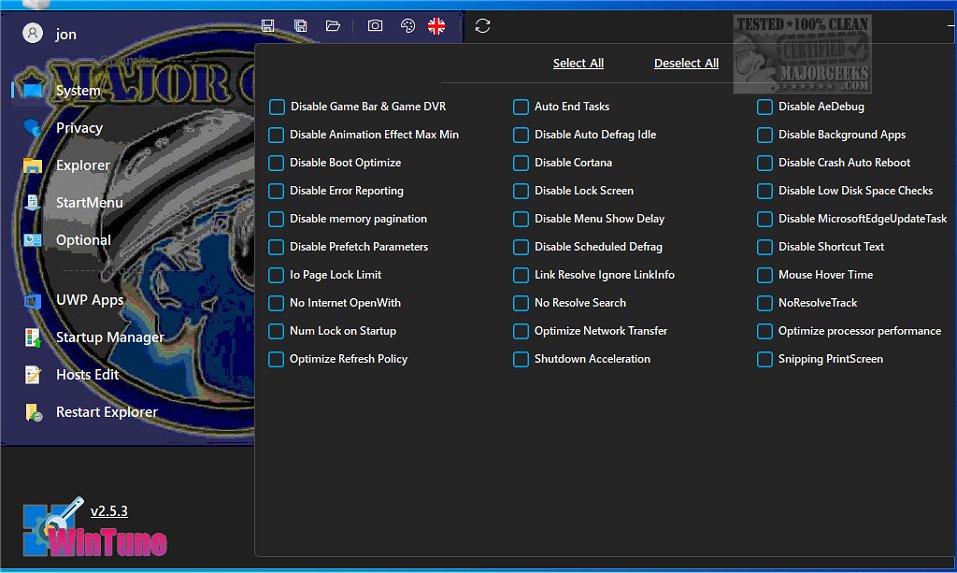
Task: Open the Startup Manager icon
Action: pos(33,337)
